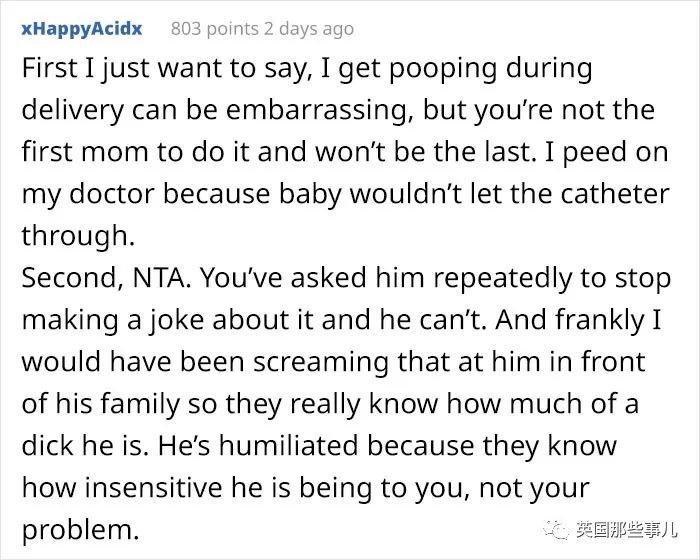Click the word screaming

click(321, 362)
